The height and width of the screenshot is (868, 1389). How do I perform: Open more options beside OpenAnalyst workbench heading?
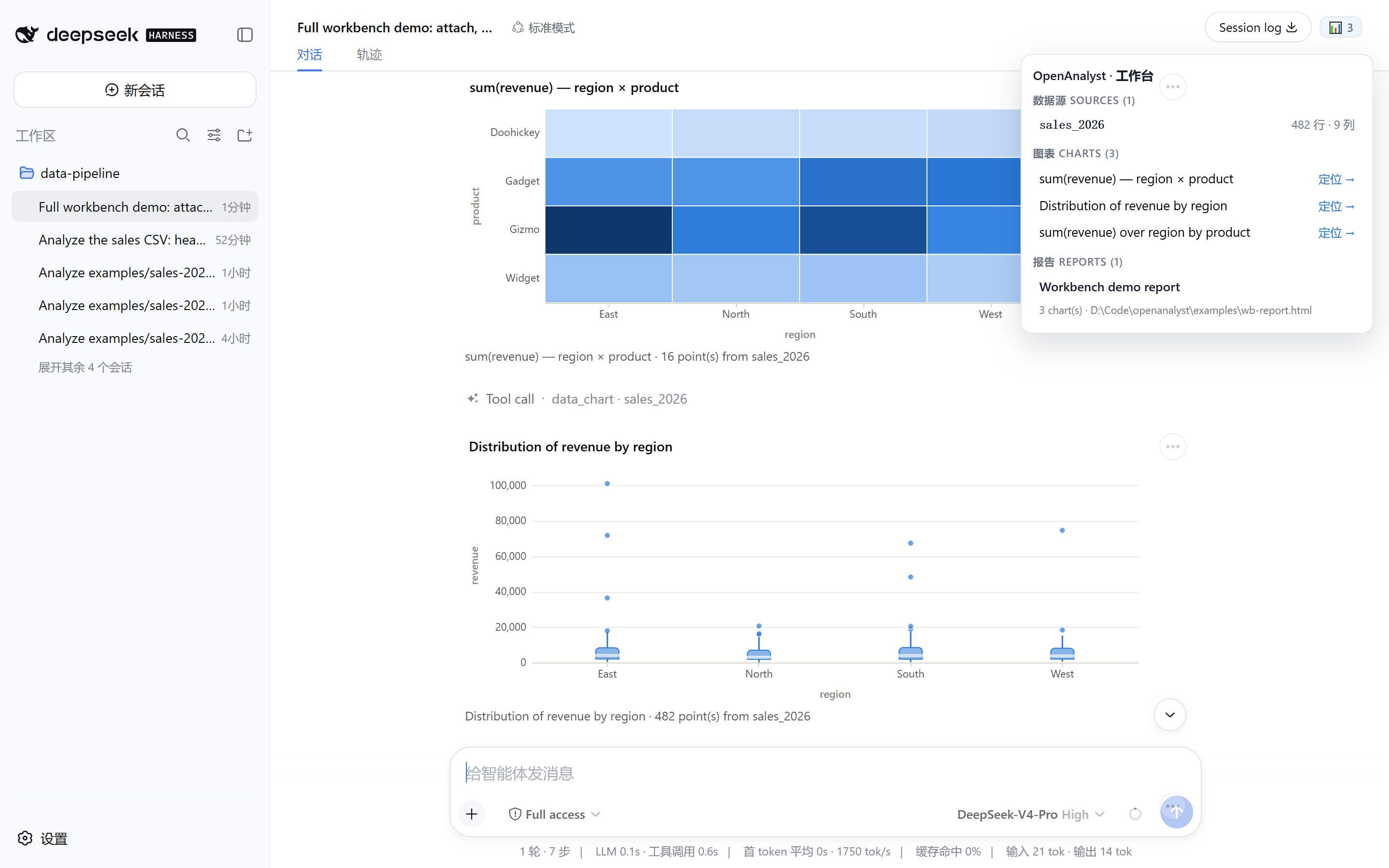click(x=1172, y=87)
